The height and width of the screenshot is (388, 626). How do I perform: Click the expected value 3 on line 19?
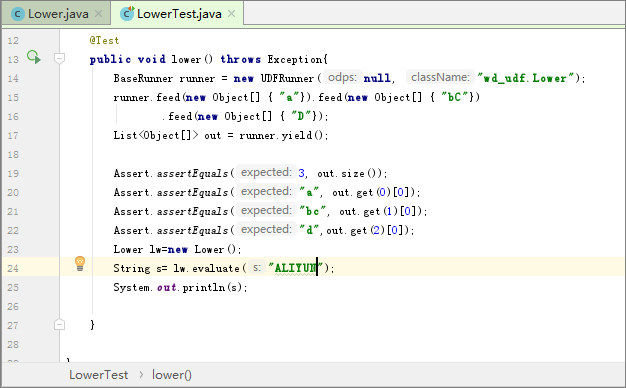[301, 173]
